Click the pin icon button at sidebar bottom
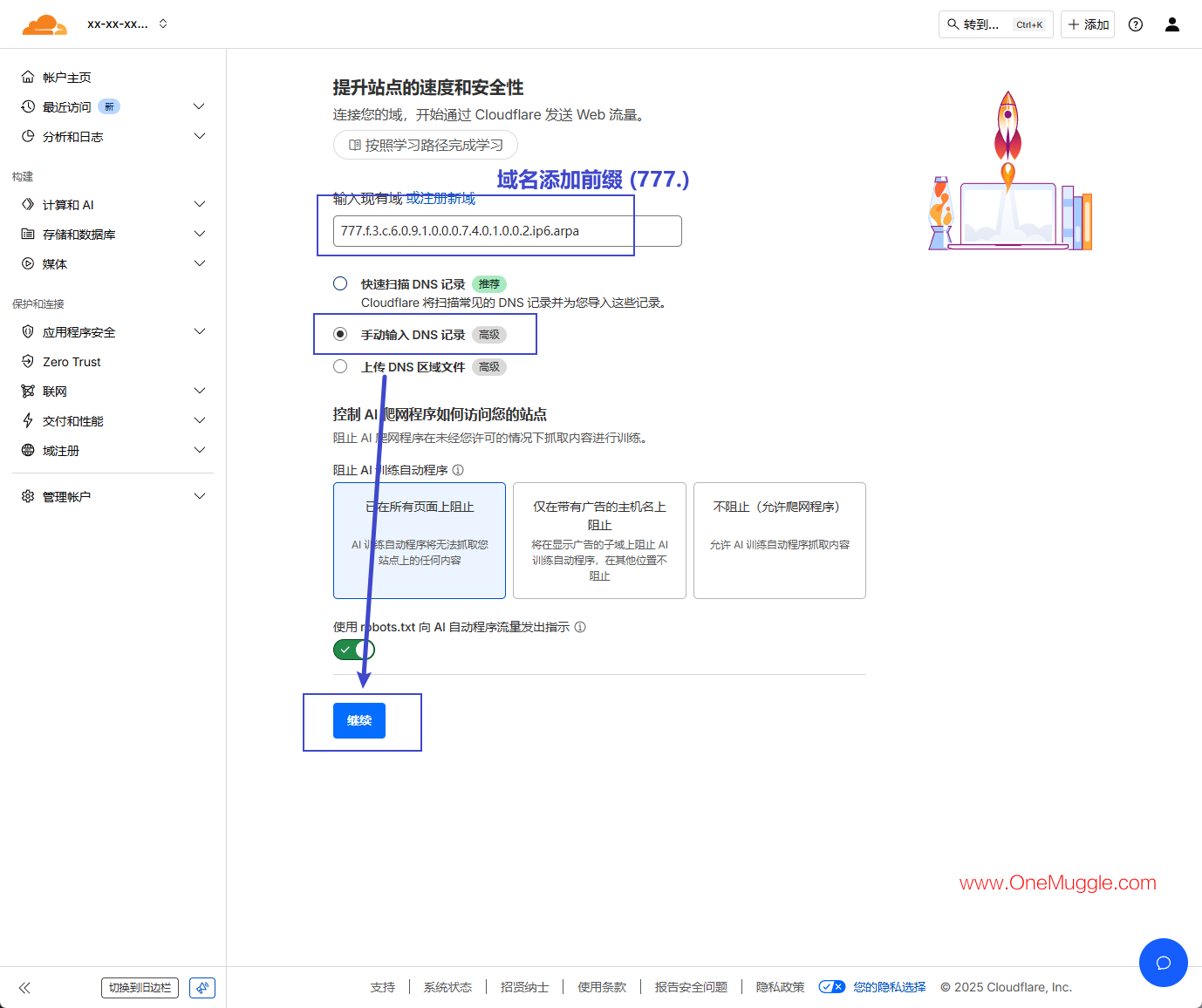Viewport: 1202px width, 1008px height. (202, 988)
